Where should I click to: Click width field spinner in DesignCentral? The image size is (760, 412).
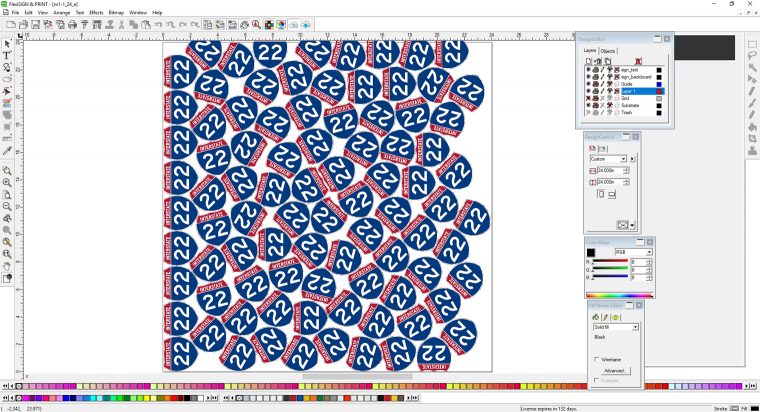click(626, 171)
